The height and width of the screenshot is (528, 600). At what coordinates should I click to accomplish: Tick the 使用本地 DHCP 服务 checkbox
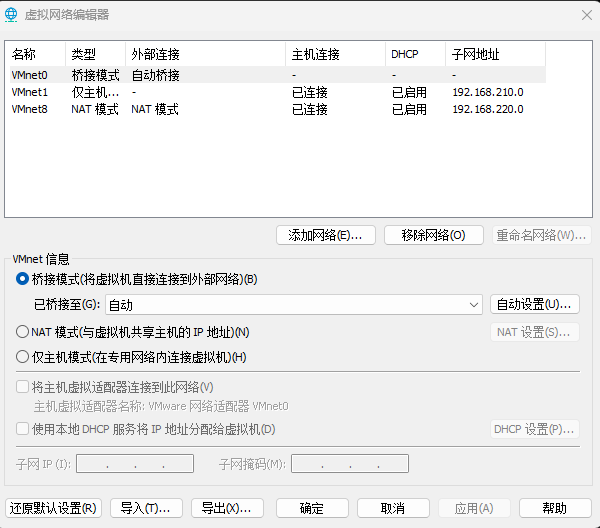click(22, 429)
